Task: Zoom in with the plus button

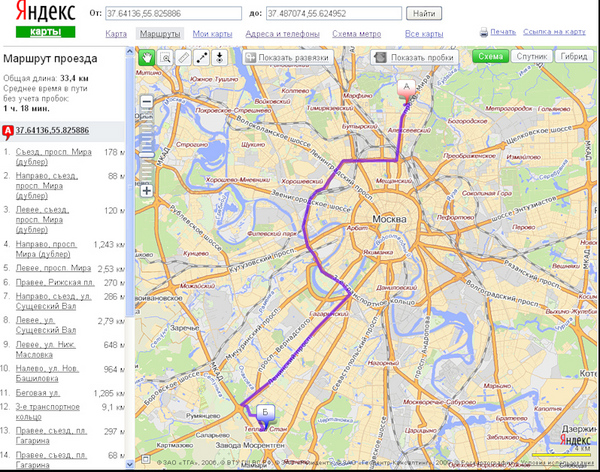Action: click(147, 190)
